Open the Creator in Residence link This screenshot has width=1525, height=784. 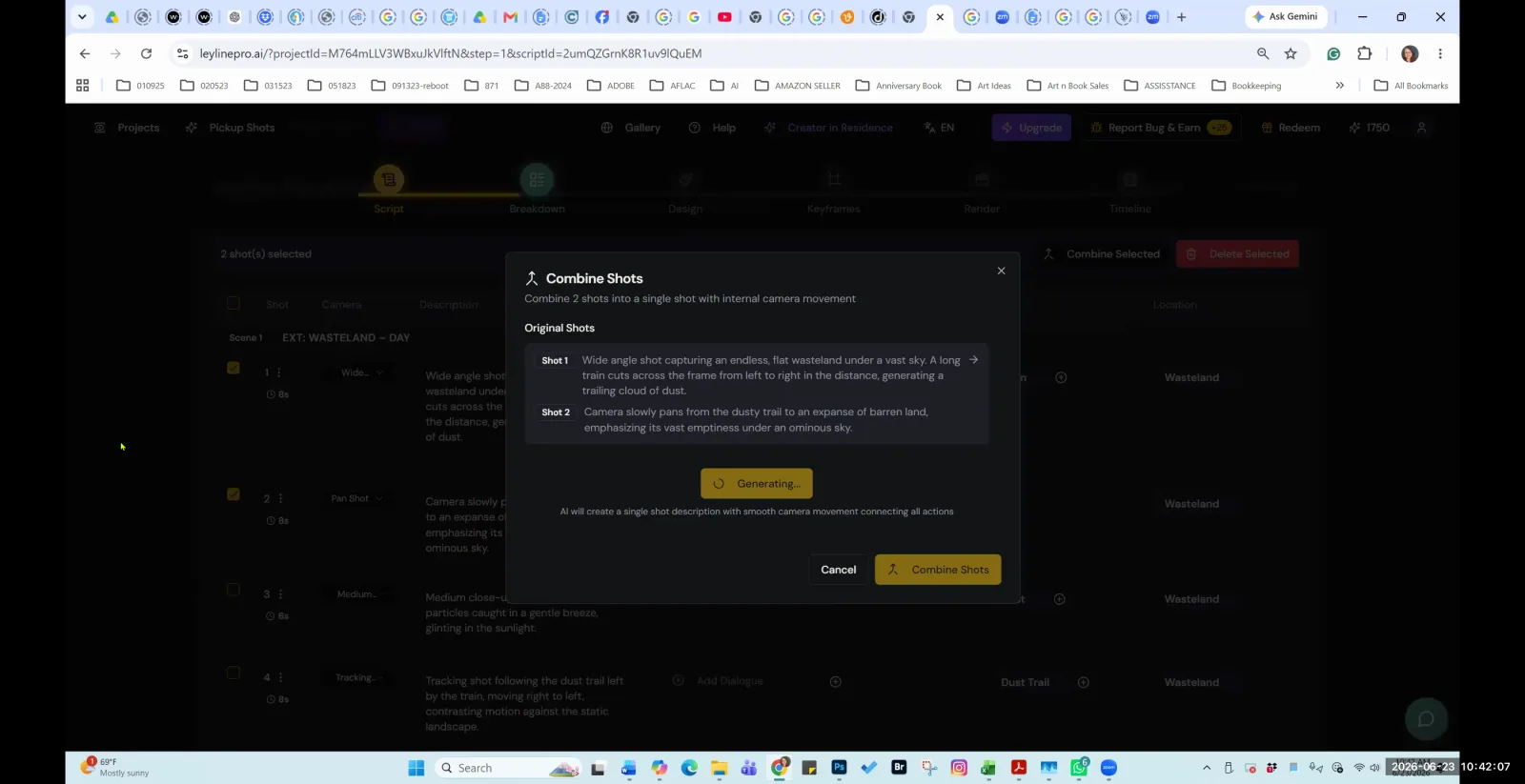829,128
